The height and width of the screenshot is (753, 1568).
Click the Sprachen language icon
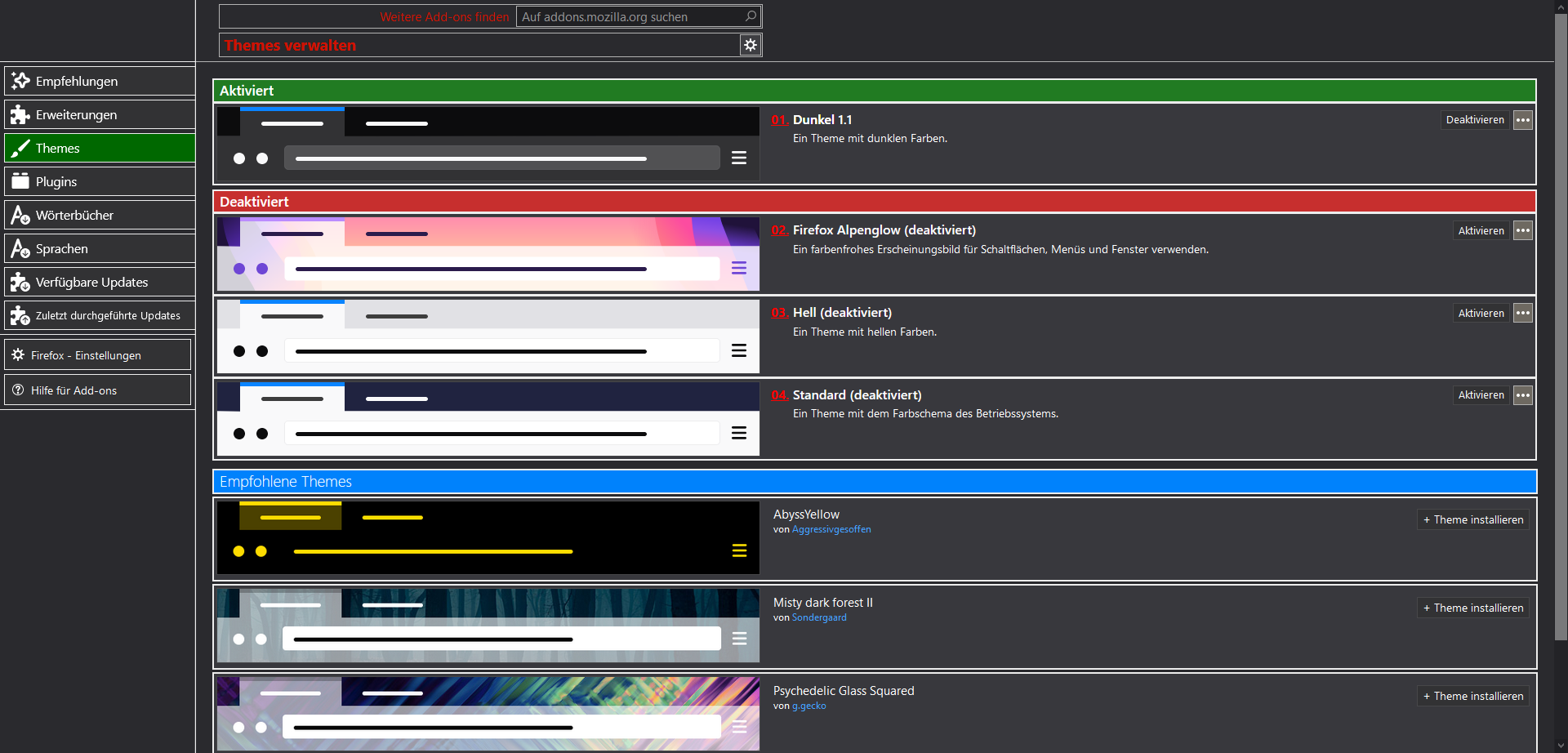click(x=20, y=248)
